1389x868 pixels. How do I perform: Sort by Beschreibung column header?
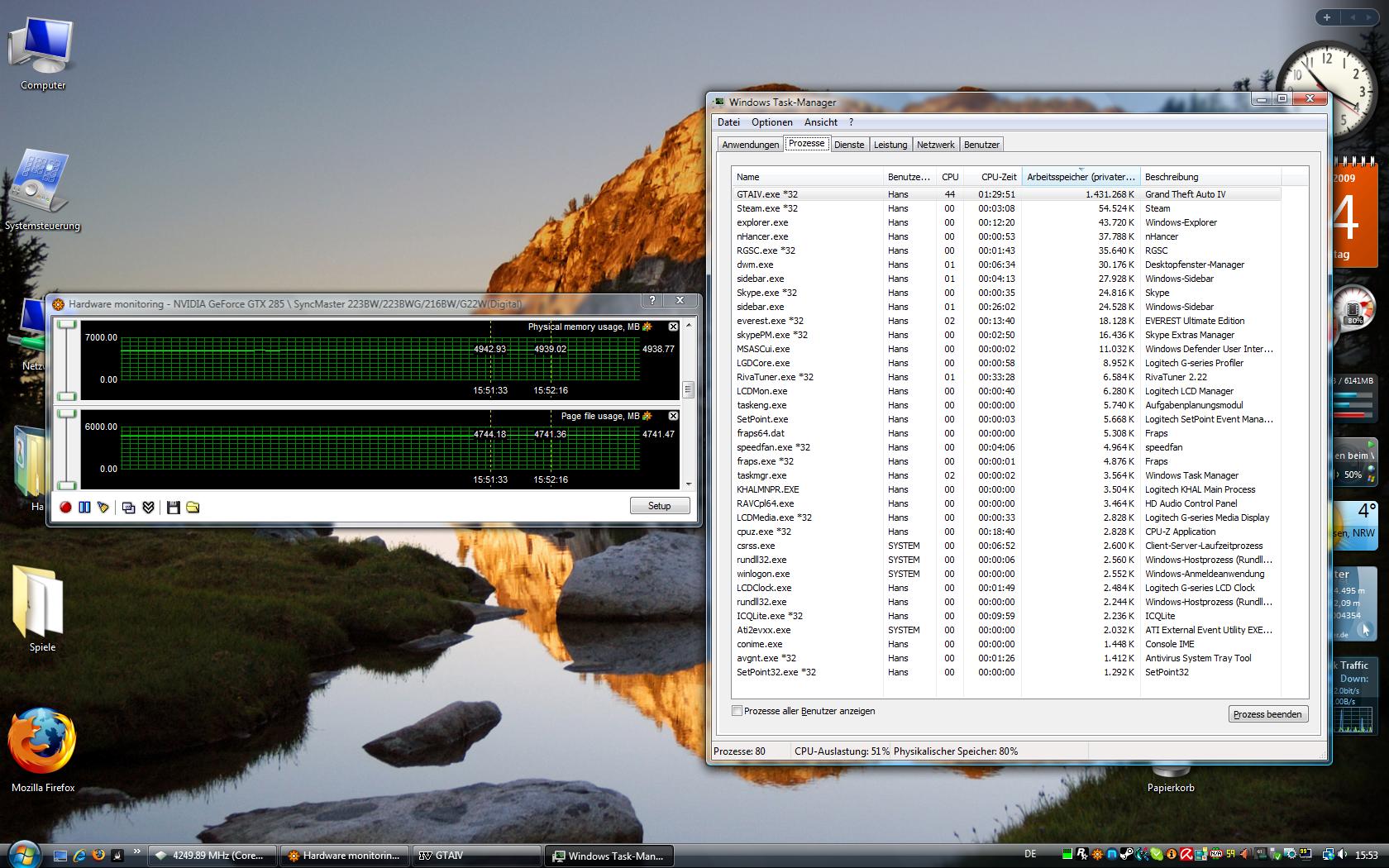[1210, 177]
